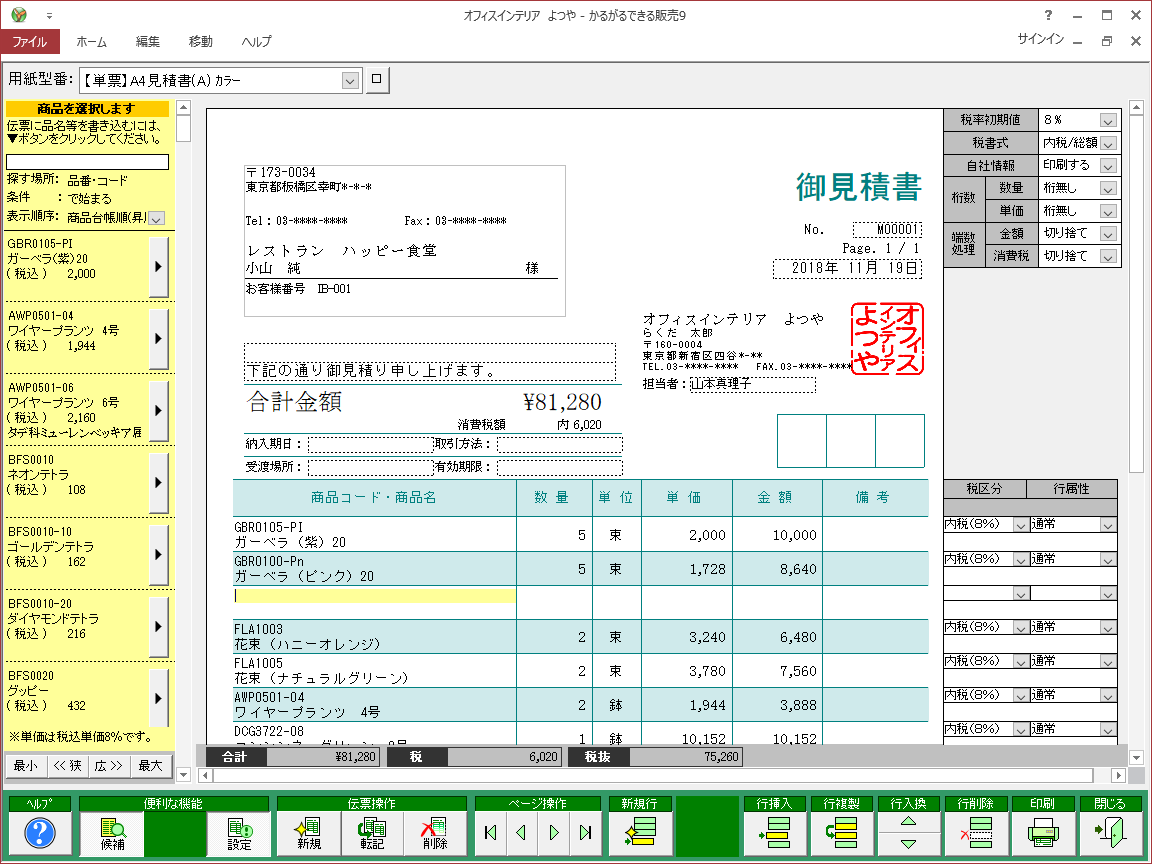Insert ダイヤモンドテトラ using its arrow button

[158, 627]
